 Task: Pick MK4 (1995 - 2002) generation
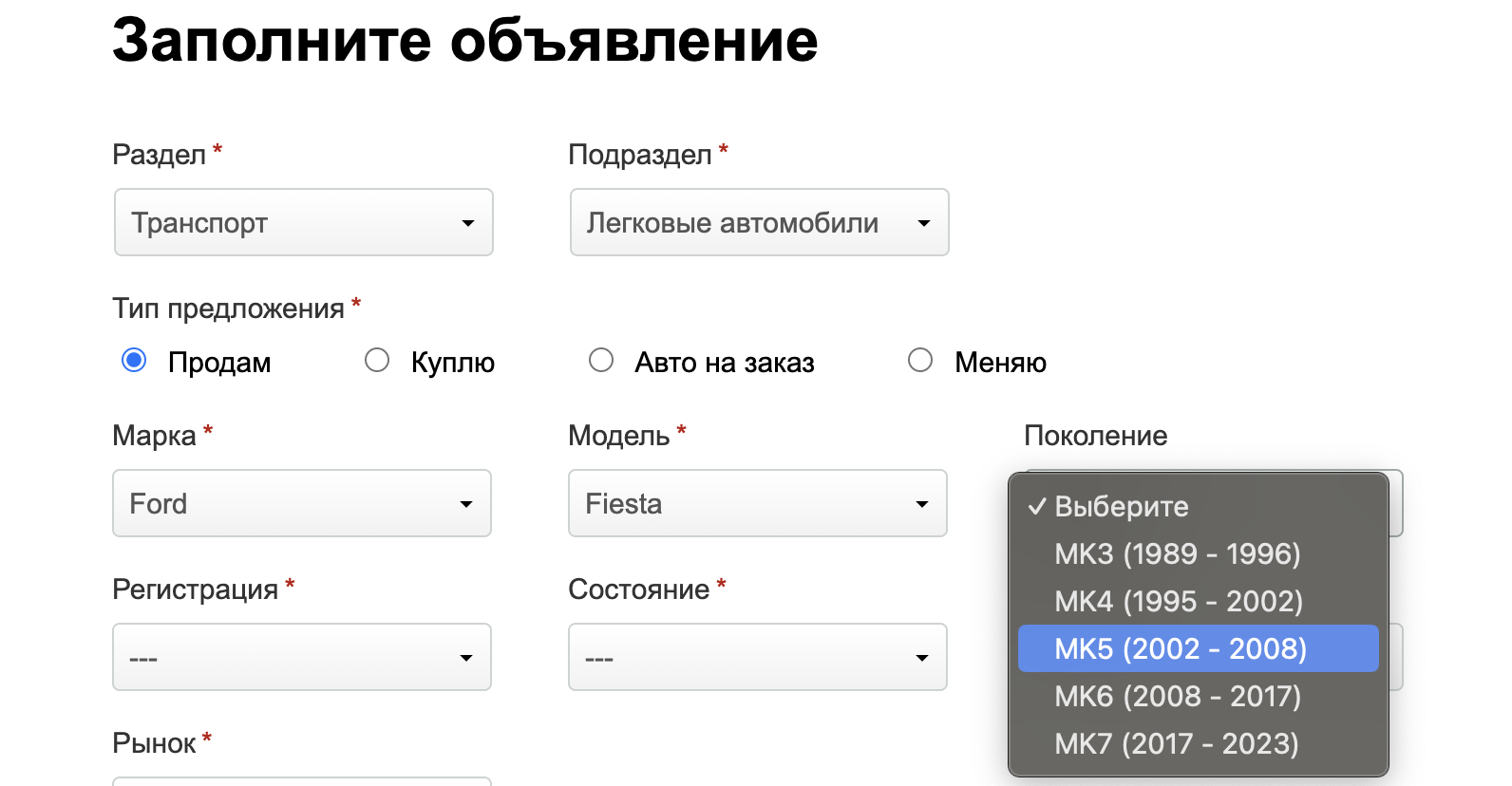pos(1199,601)
